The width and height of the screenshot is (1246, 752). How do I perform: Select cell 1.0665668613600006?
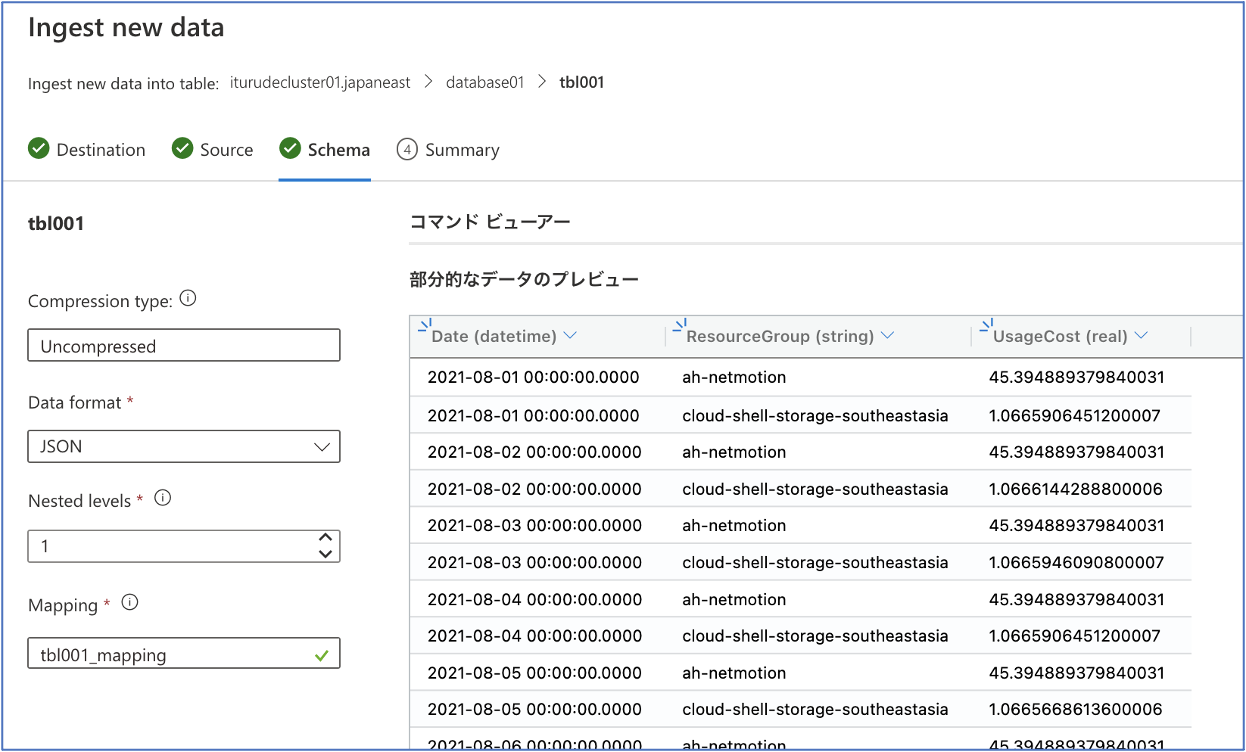[1075, 709]
